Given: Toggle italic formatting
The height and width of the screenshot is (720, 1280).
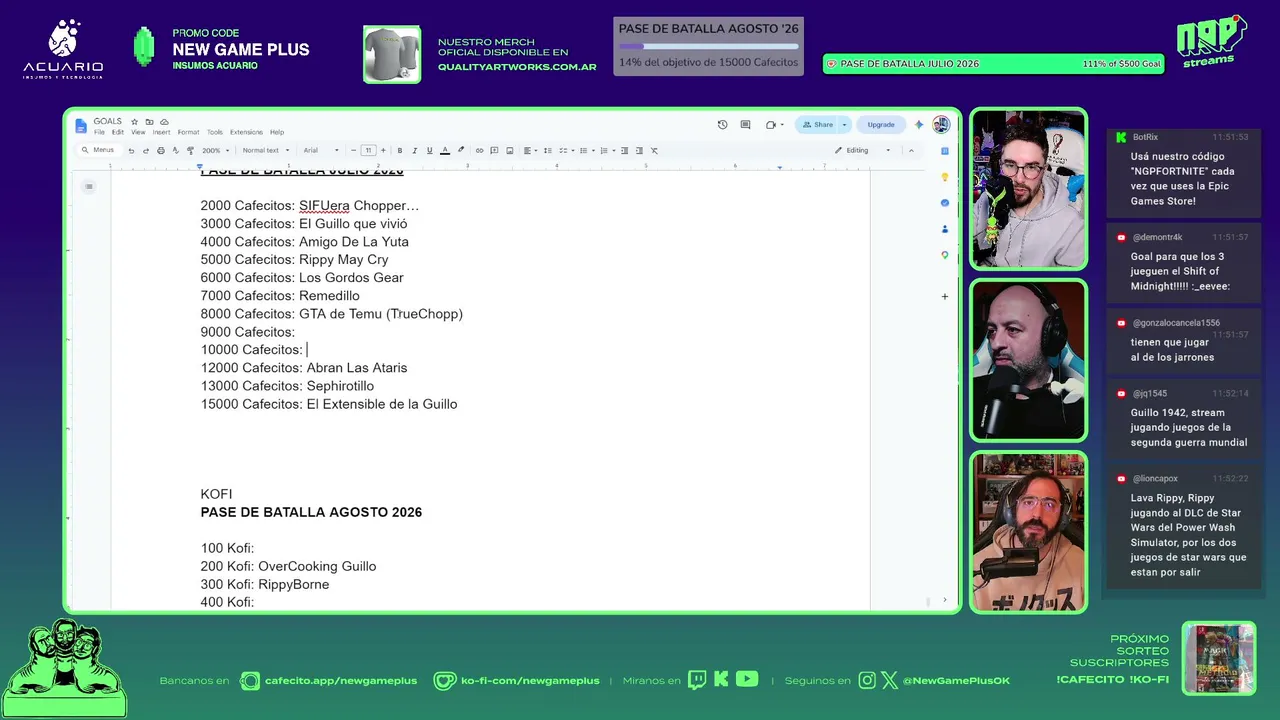Looking at the screenshot, I should tap(415, 151).
